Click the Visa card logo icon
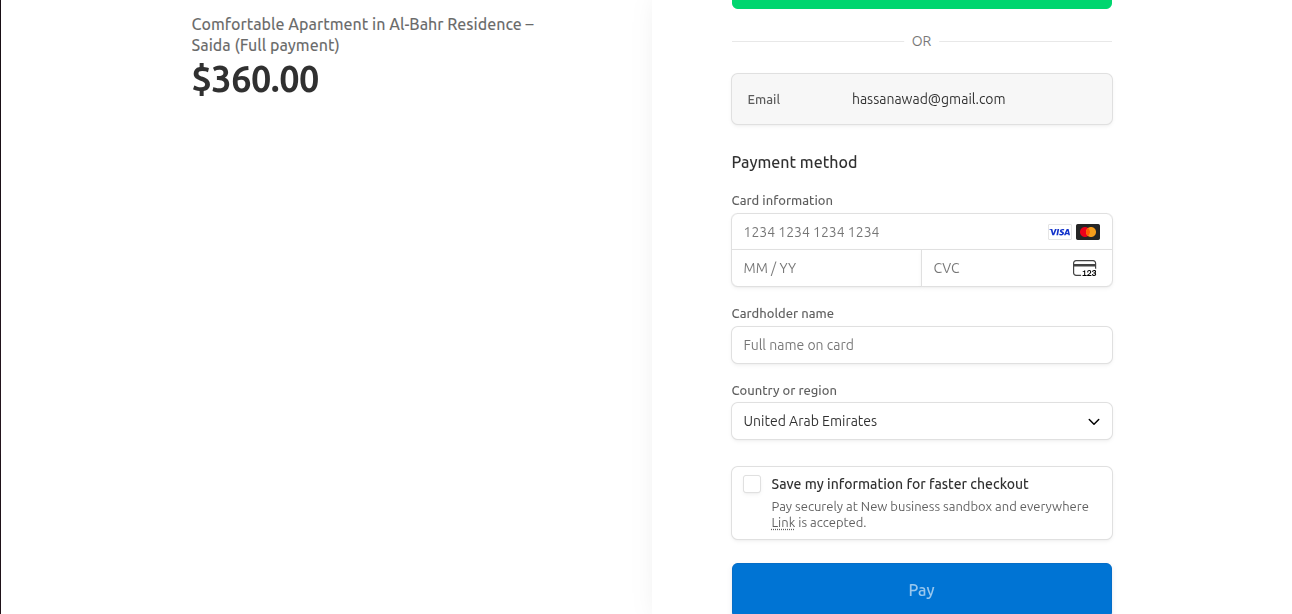 tap(1059, 232)
